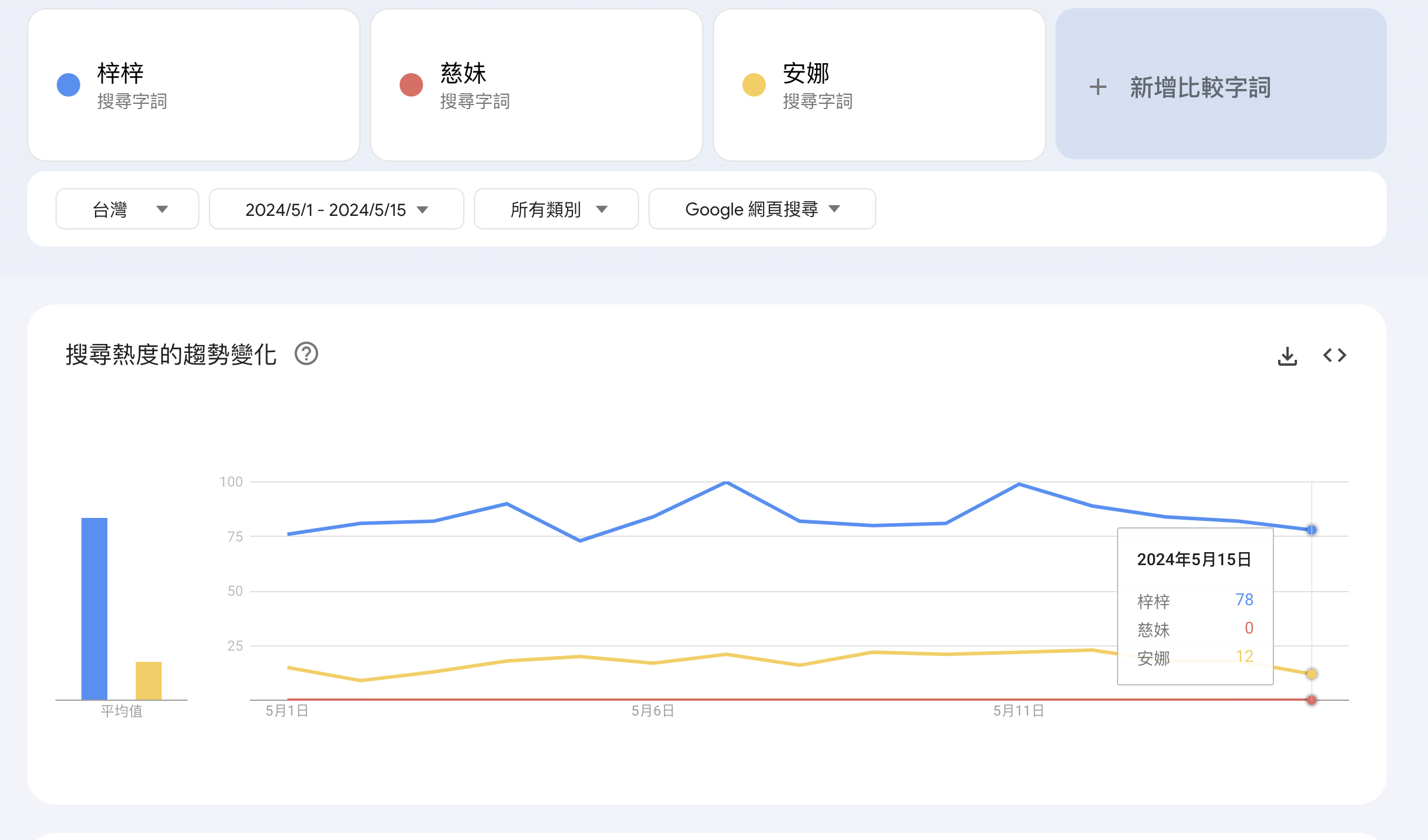Image resolution: width=1428 pixels, height=840 pixels.
Task: Click the yellow average bar
Action: coord(149,681)
